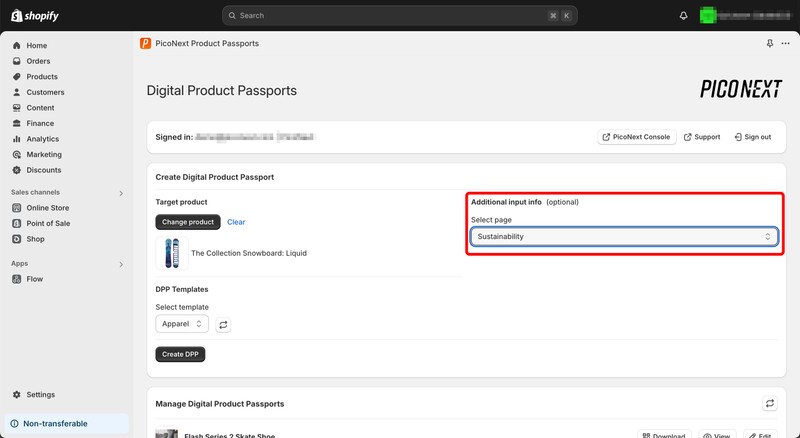The image size is (800, 438).
Task: Open the app's three-dot more menu
Action: point(785,44)
